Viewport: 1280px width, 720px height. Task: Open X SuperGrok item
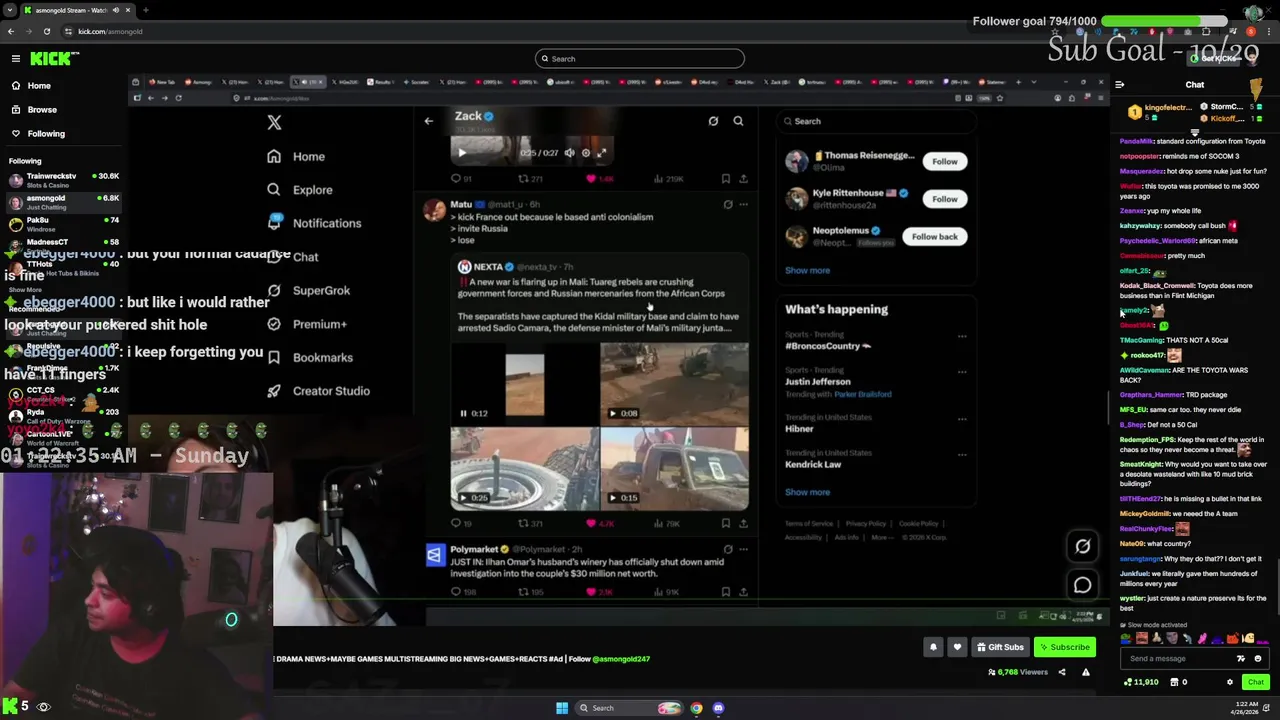(x=309, y=291)
